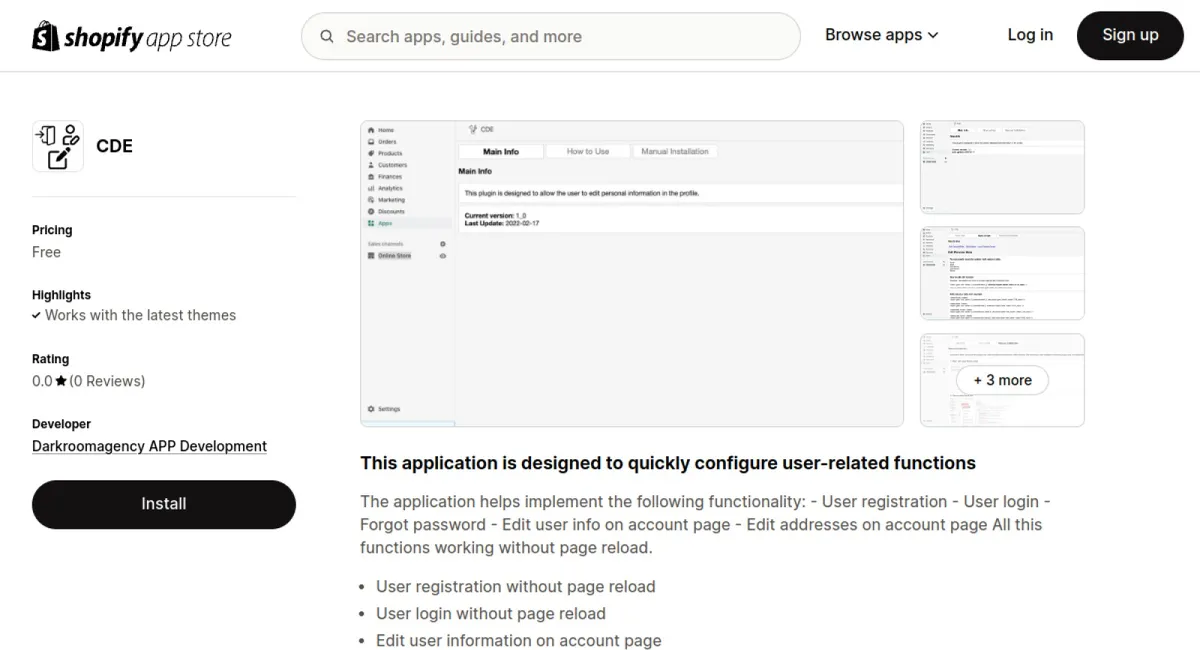Click the User login without page reload bullet
The width and height of the screenshot is (1200, 650).
click(491, 613)
